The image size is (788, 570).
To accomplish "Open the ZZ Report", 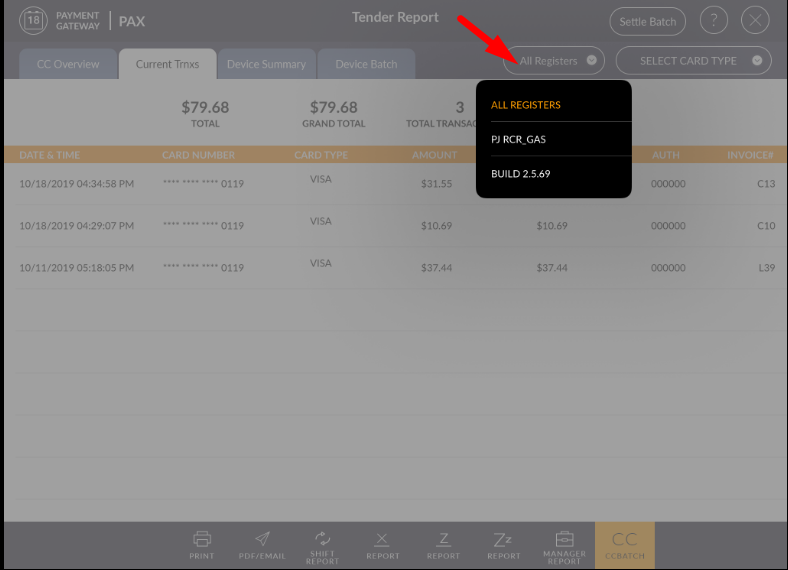I will point(503,544).
